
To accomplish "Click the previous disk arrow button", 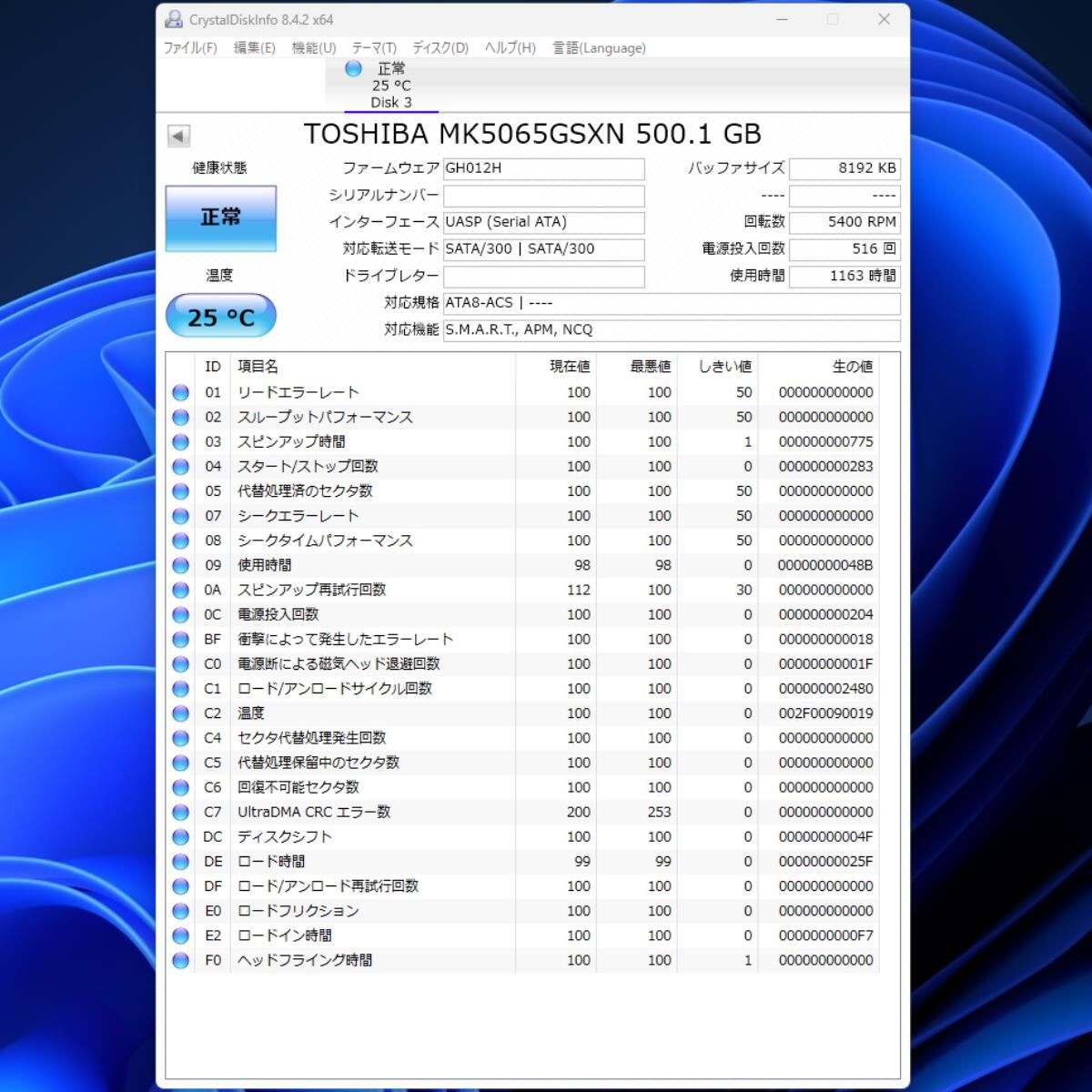I will click(178, 136).
